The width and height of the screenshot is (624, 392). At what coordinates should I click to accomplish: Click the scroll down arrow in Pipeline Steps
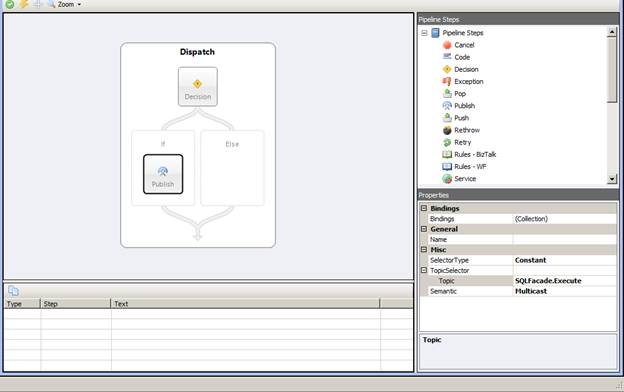tap(612, 179)
